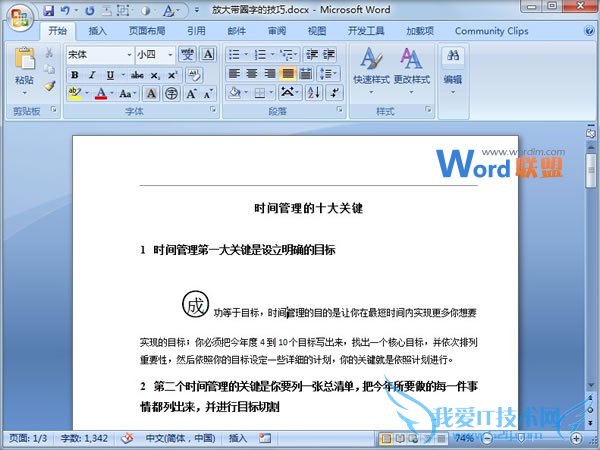Align text right
The image size is (600, 450).
pos(270,73)
